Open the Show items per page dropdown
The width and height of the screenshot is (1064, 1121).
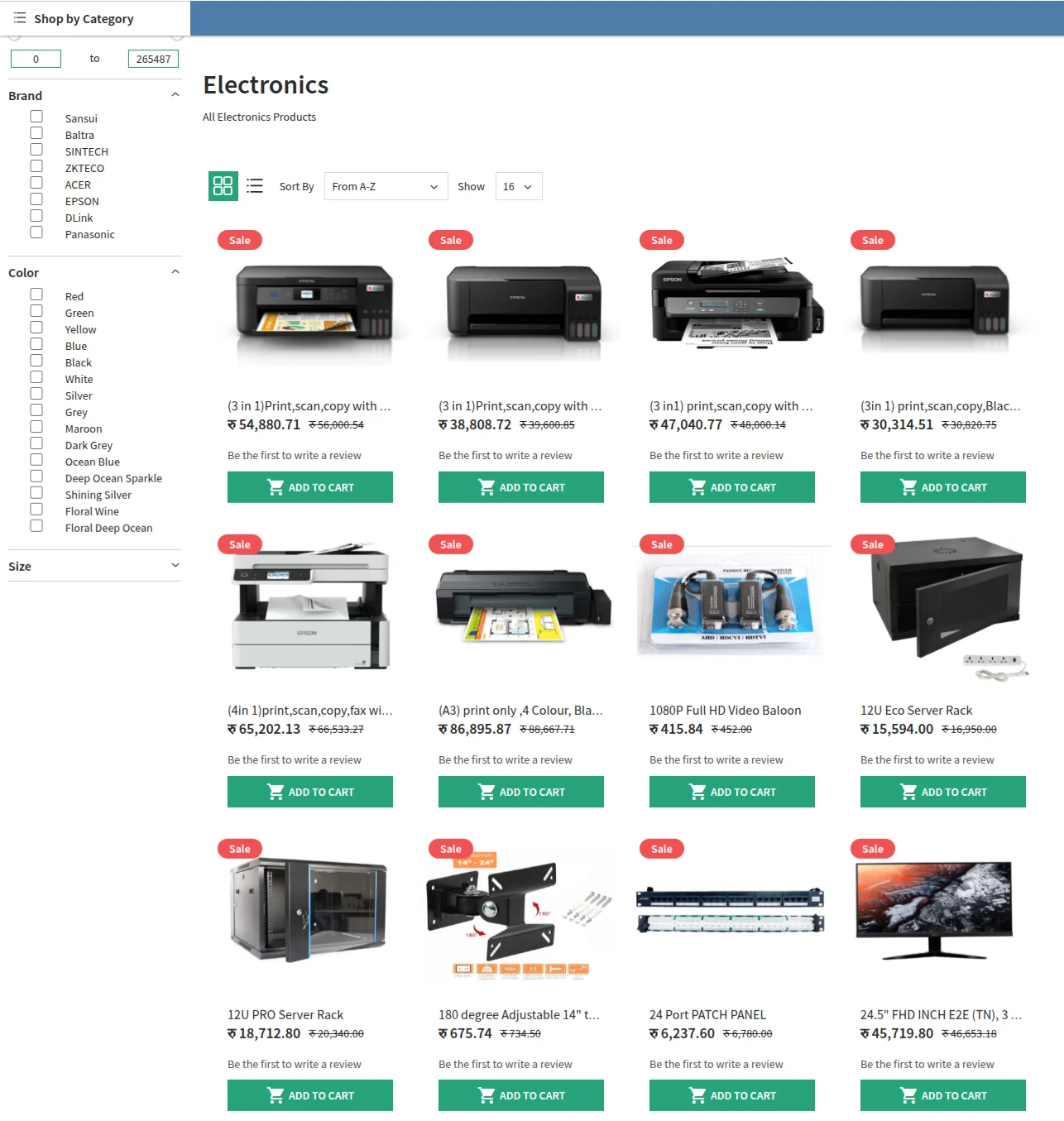(x=518, y=186)
